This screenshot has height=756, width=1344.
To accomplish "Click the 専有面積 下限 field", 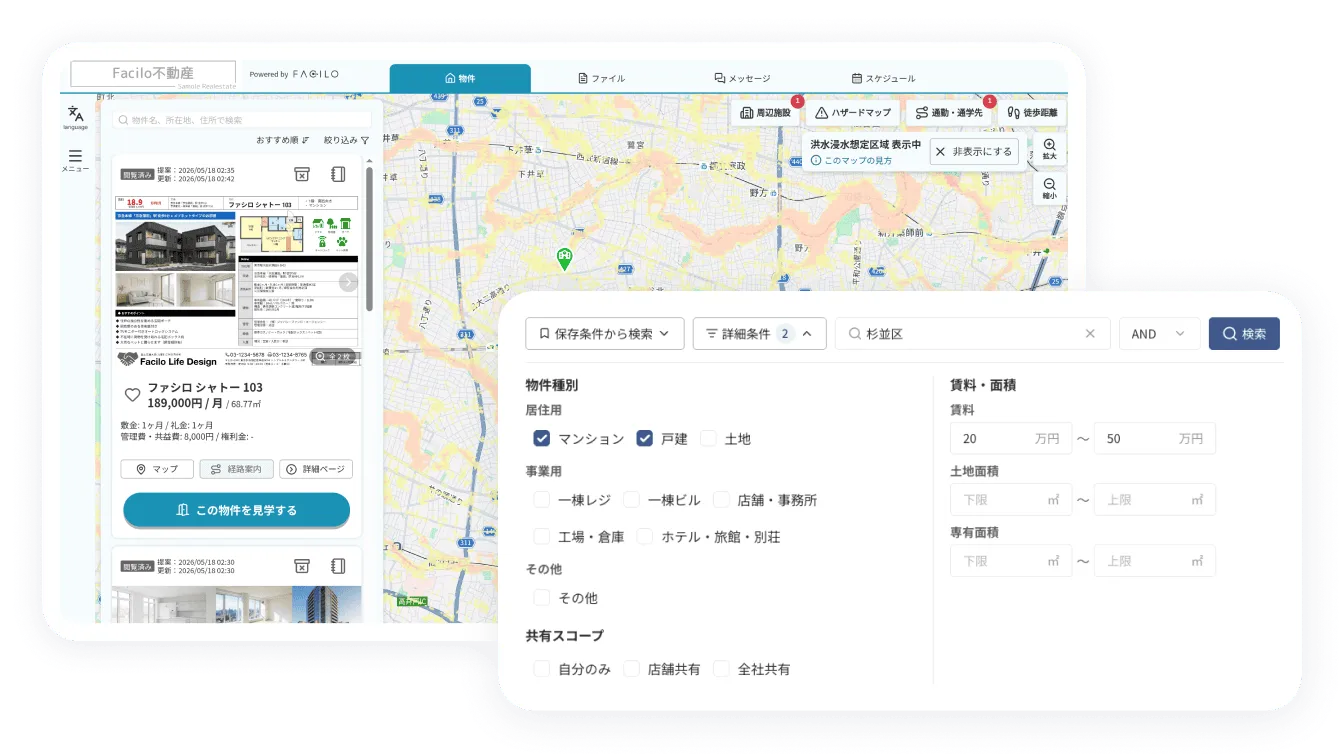I will click(x=1011, y=561).
